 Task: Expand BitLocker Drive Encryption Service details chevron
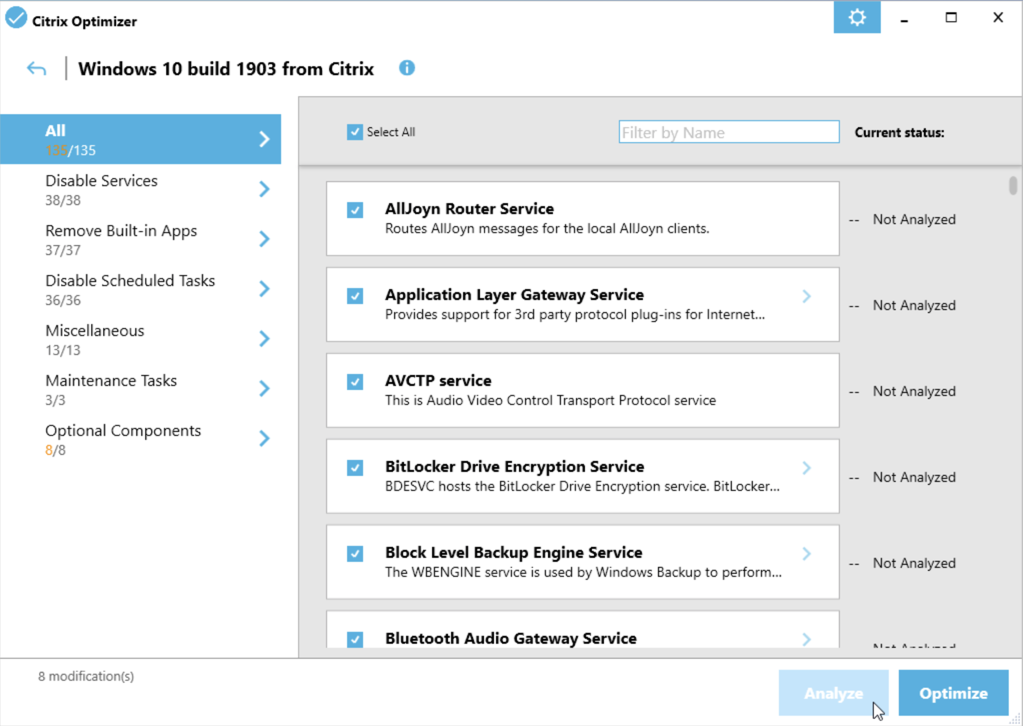pyautogui.click(x=807, y=468)
